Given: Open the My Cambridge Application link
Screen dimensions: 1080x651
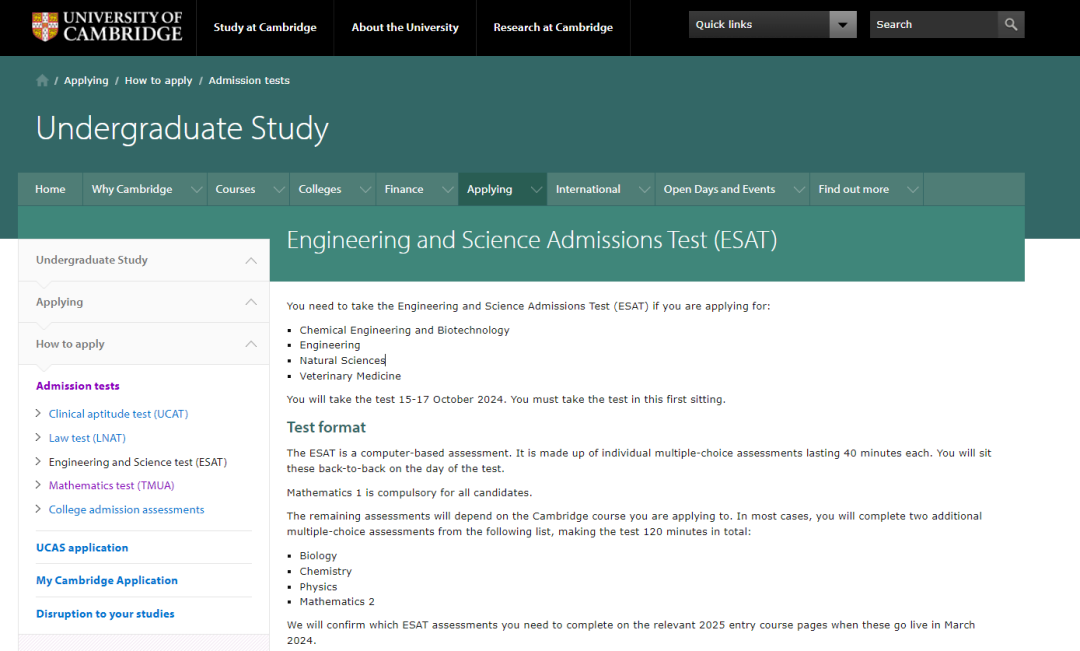Looking at the screenshot, I should 107,580.
